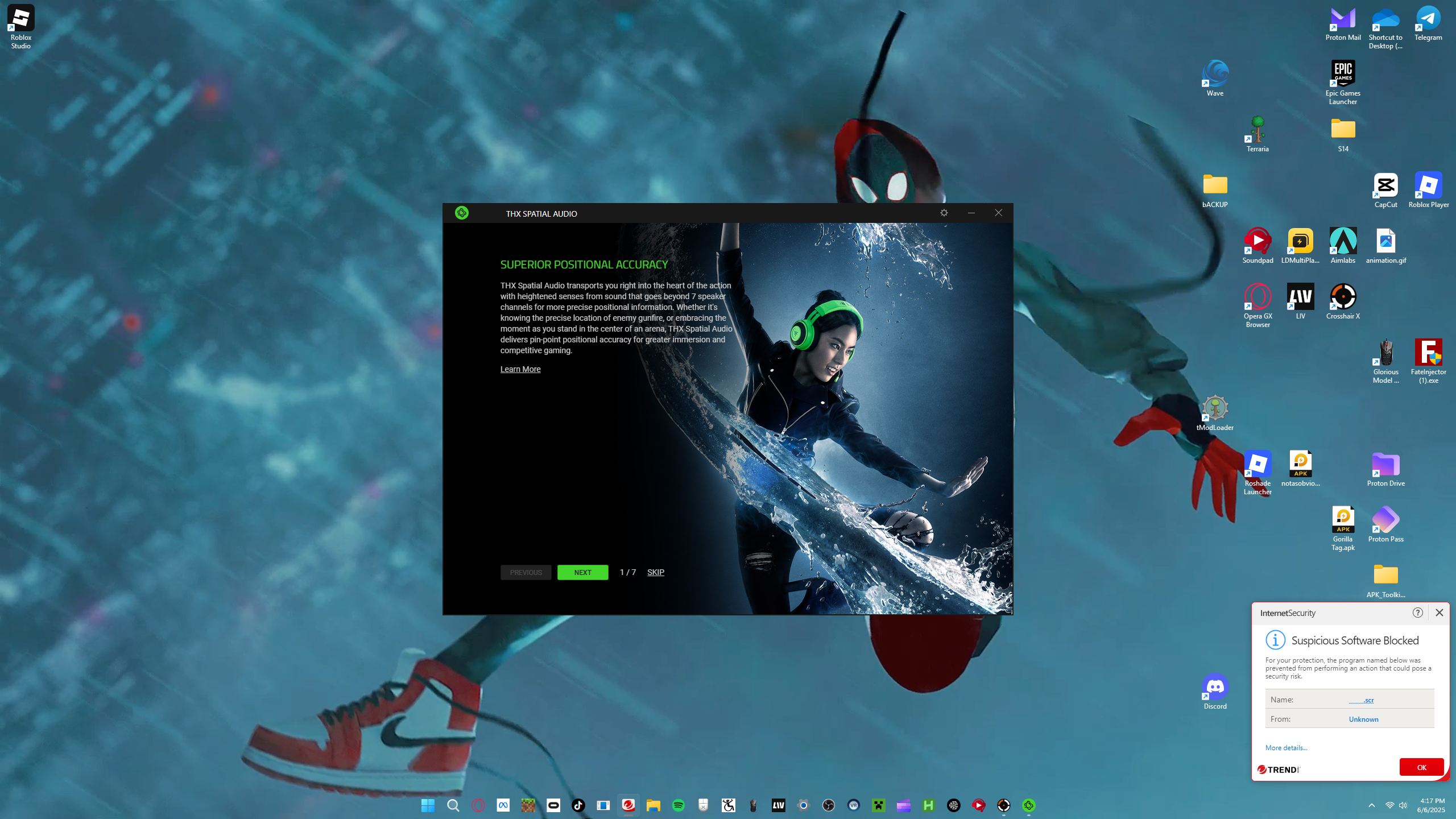Open Minecraft creeper icon in the taskbar
1456x819 pixels.
pos(878,805)
